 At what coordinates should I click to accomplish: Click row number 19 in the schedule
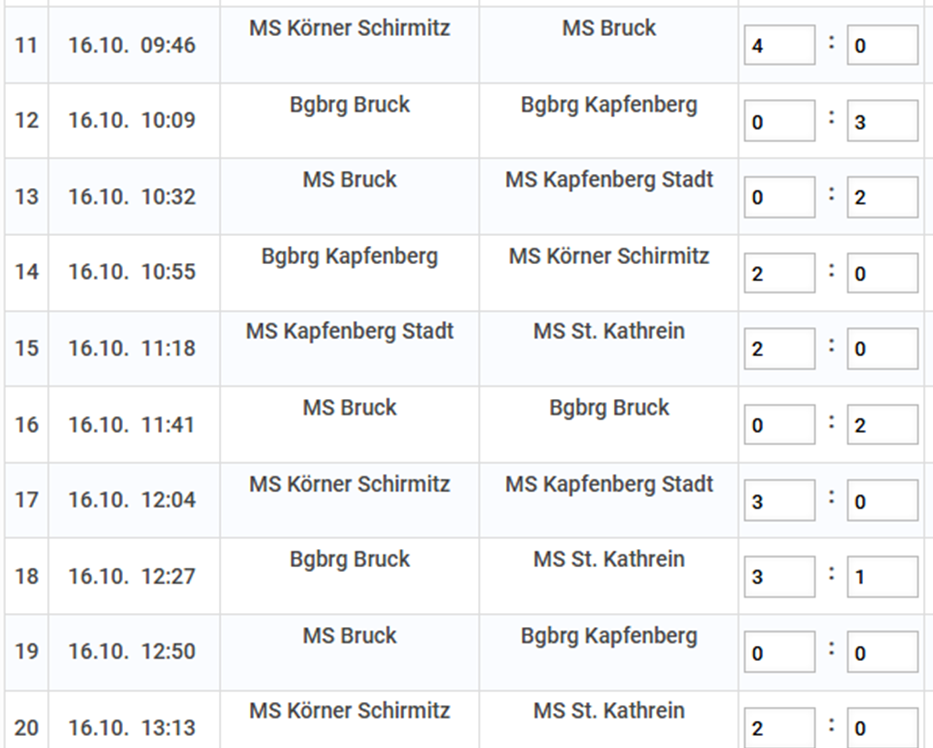pos(26,652)
